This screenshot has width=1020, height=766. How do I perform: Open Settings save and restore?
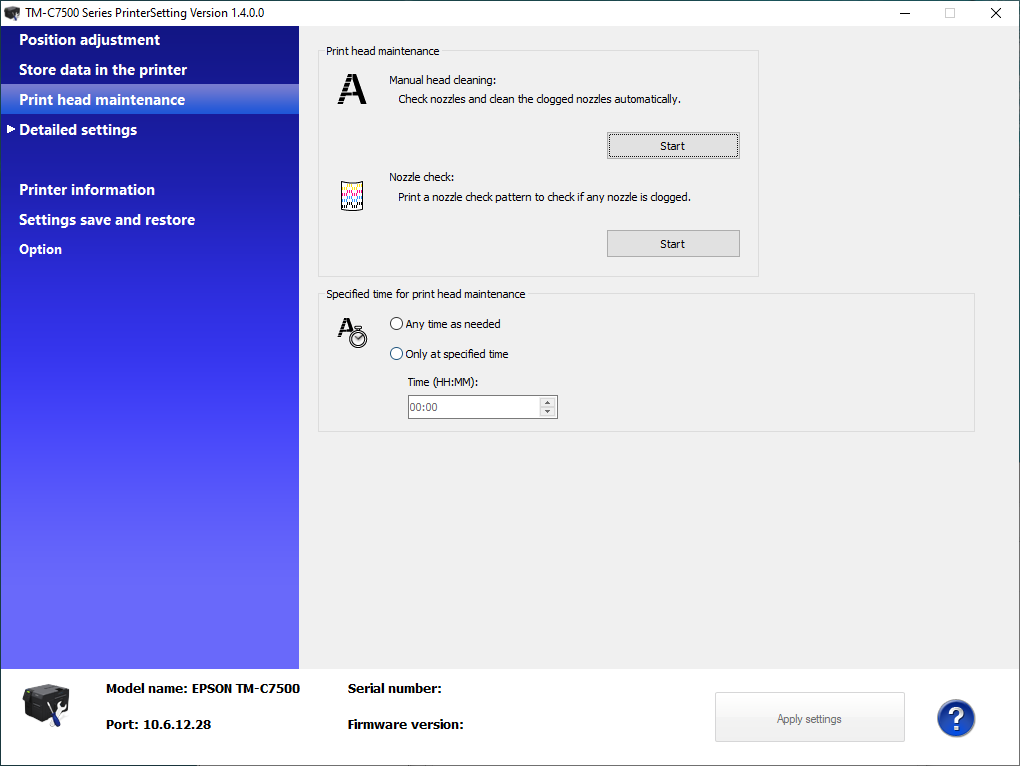(x=107, y=220)
